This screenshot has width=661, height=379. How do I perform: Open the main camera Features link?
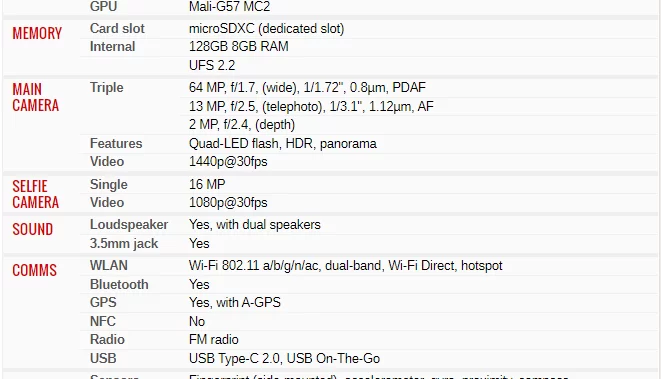[x=116, y=143]
